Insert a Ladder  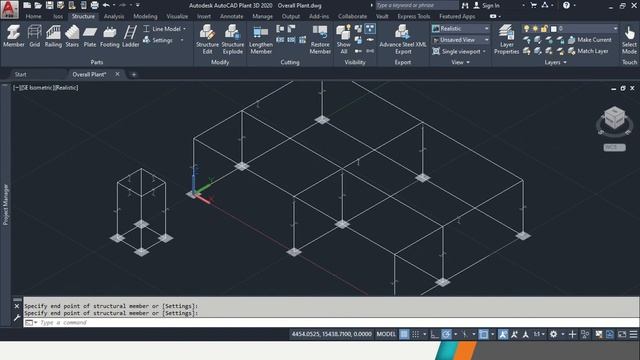tap(131, 36)
